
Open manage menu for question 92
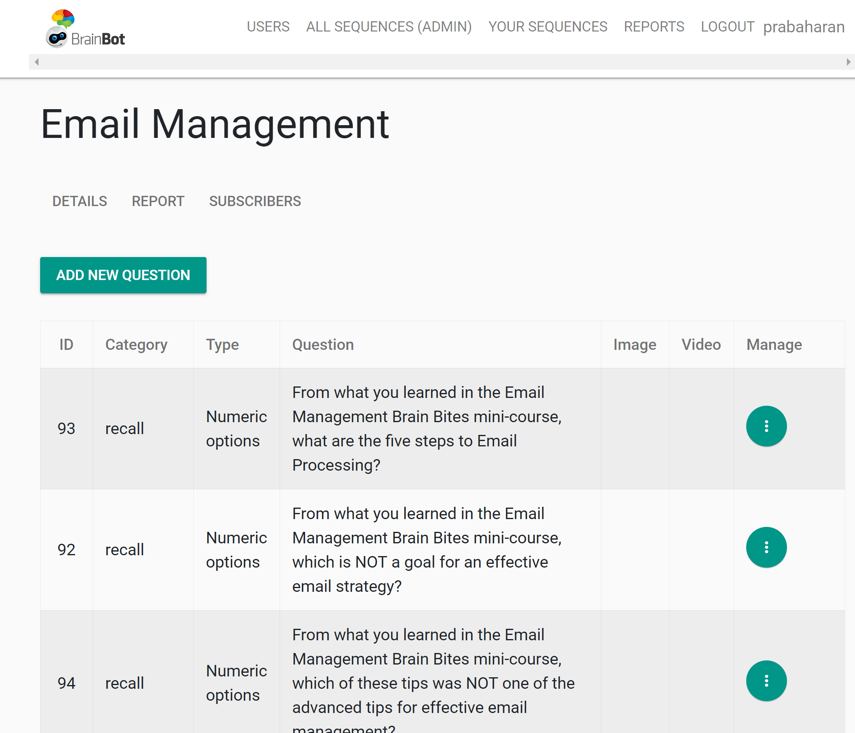766,548
